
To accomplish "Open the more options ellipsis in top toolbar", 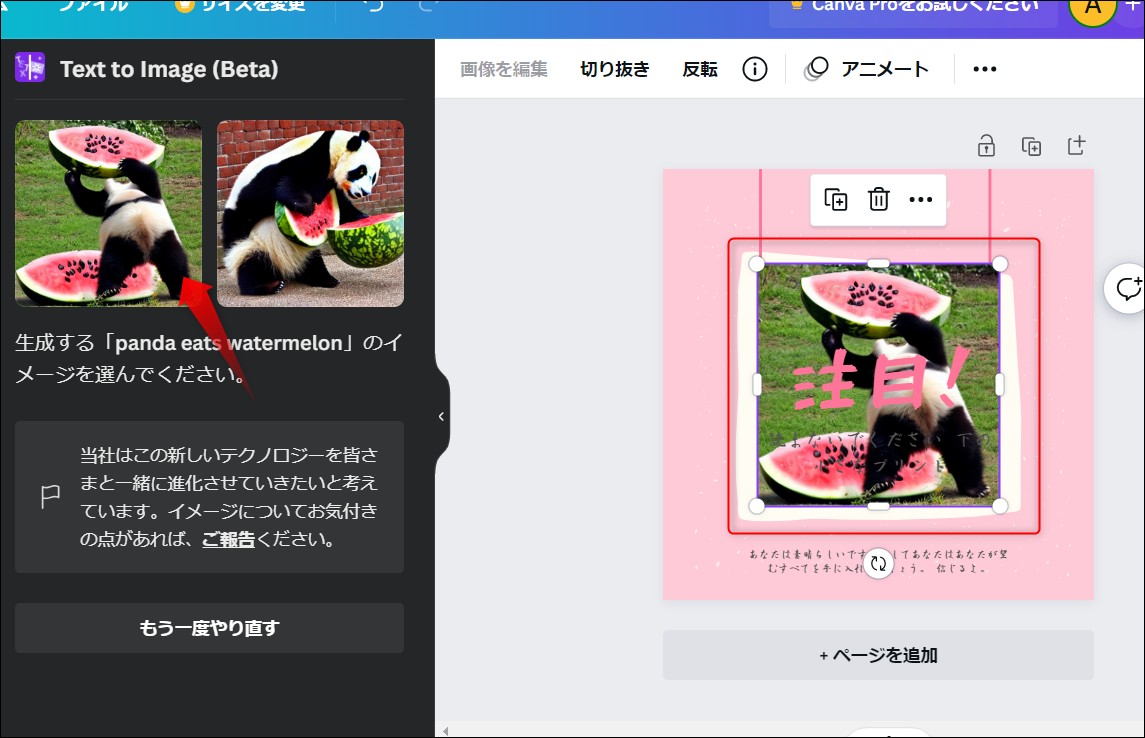I will [x=984, y=69].
